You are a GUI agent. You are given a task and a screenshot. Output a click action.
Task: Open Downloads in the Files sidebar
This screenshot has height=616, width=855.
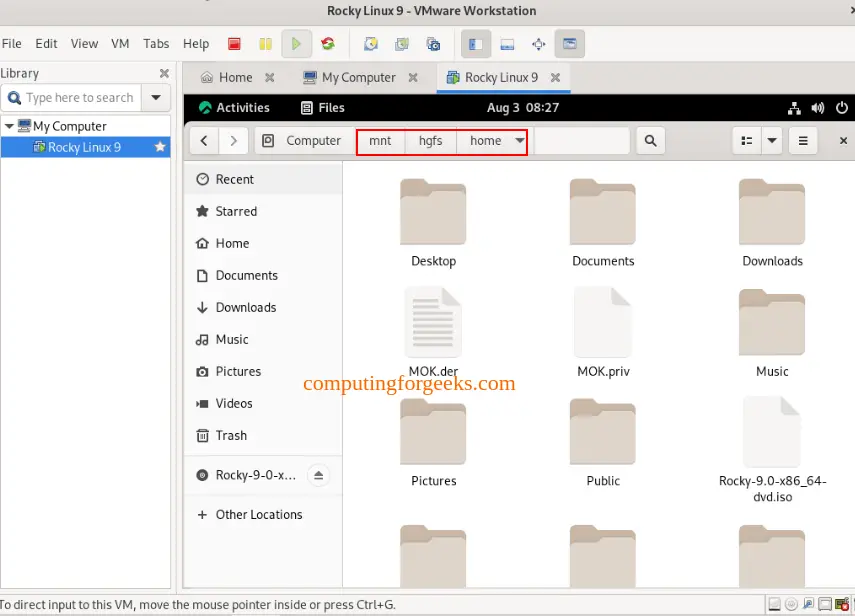(x=263, y=307)
